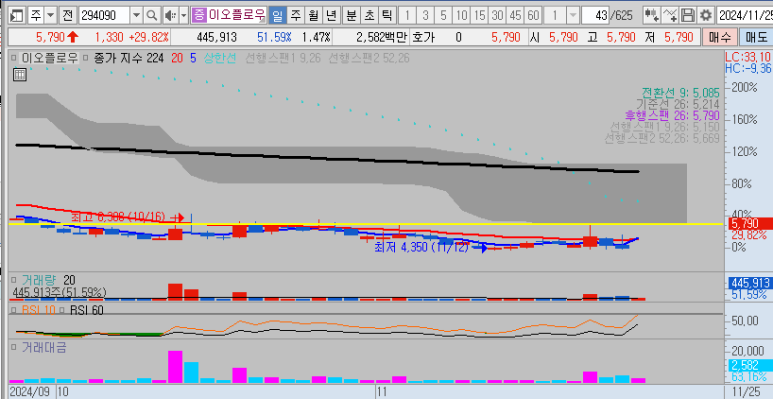Toggle the left side panel icon
773x399 pixels.
point(16,15)
